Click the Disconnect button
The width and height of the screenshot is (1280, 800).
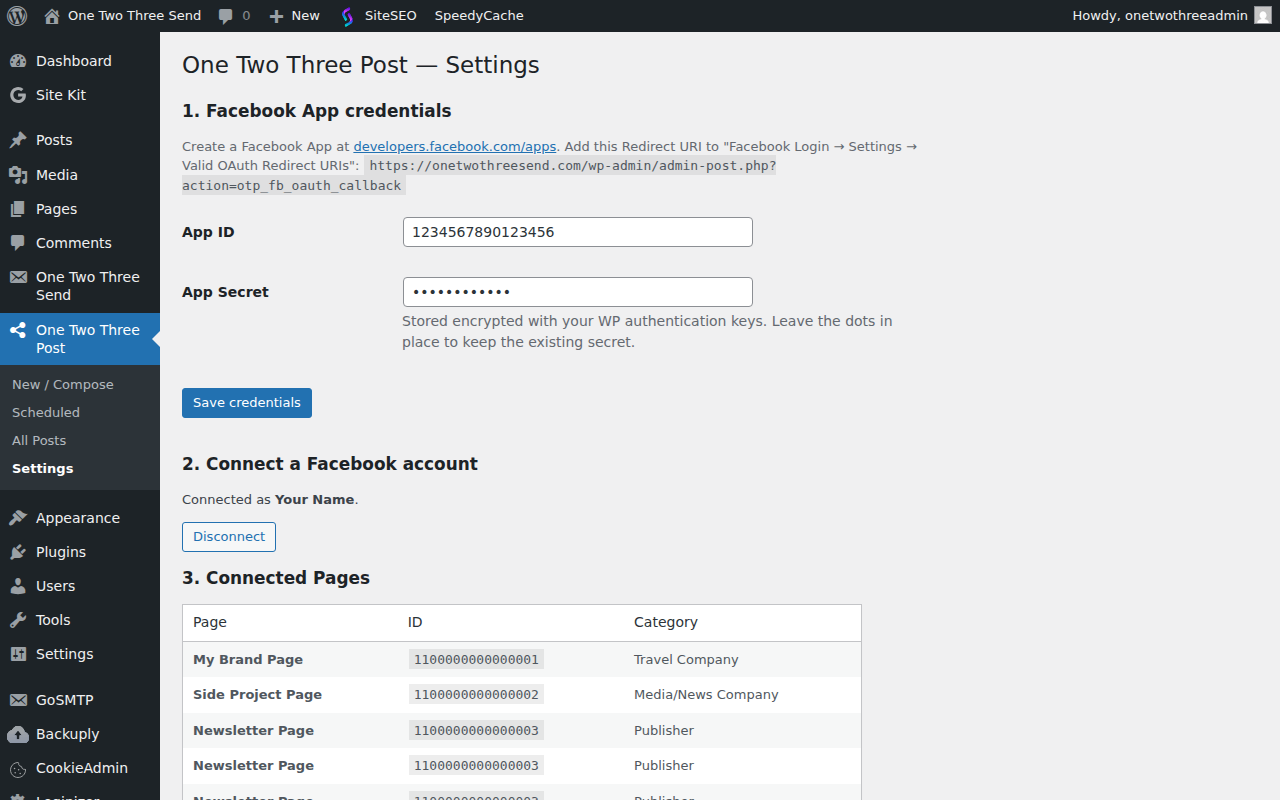point(229,537)
